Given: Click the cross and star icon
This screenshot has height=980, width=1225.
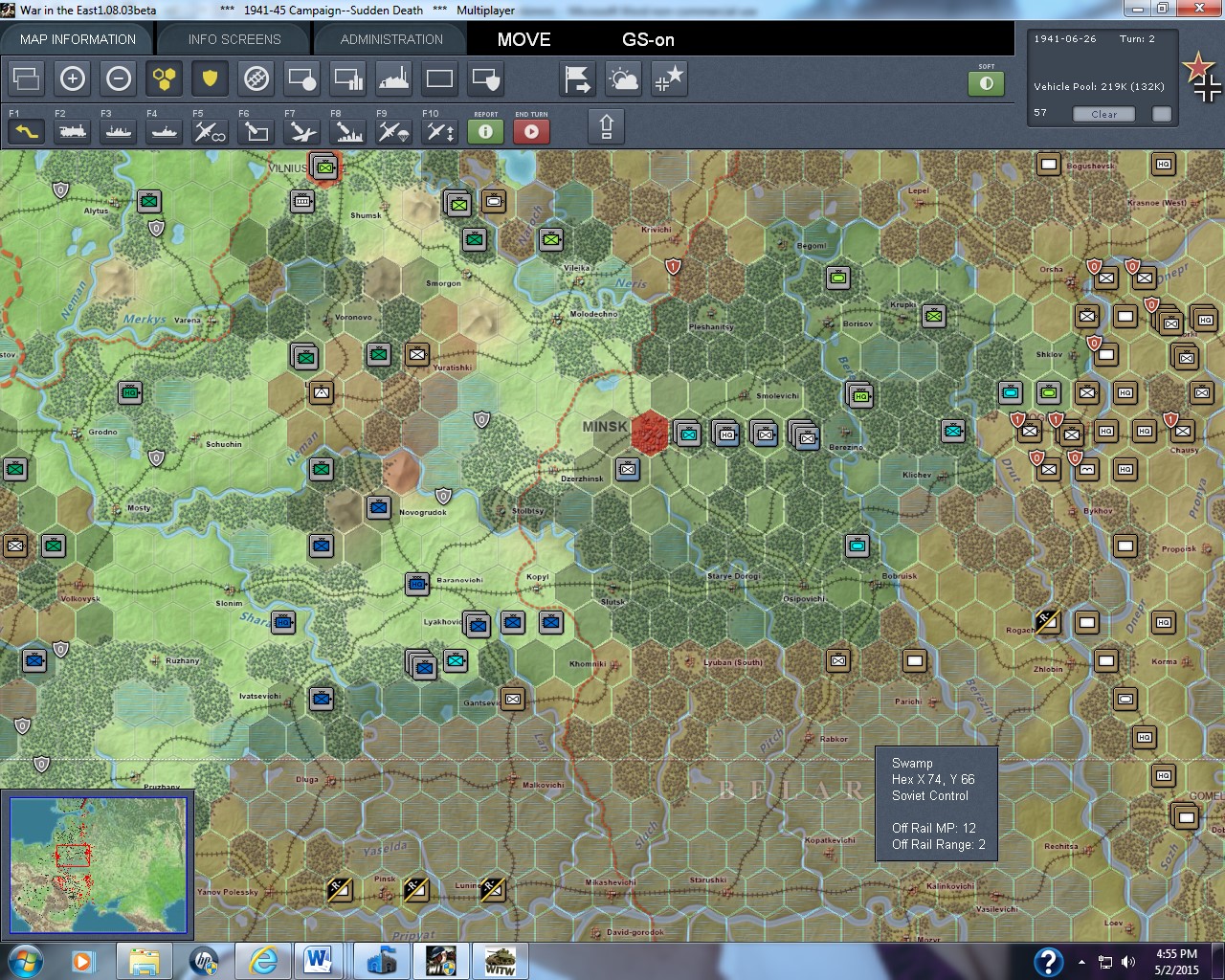Looking at the screenshot, I should coord(670,78).
